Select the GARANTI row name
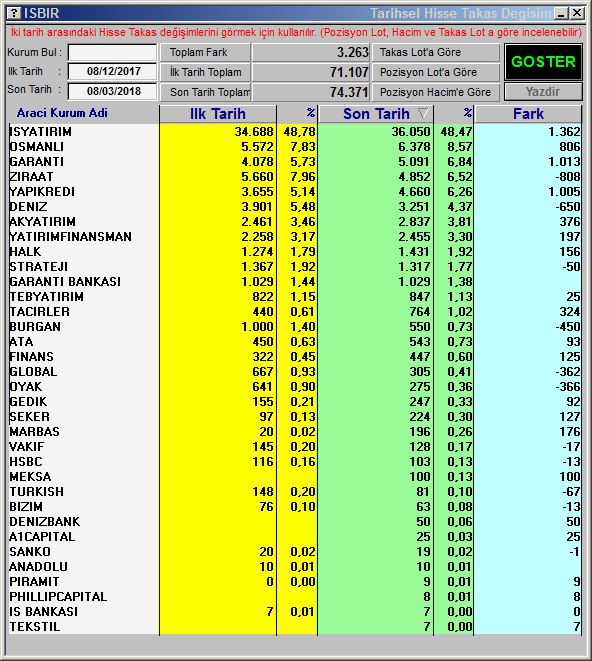The width and height of the screenshot is (592, 661). pos(37,161)
